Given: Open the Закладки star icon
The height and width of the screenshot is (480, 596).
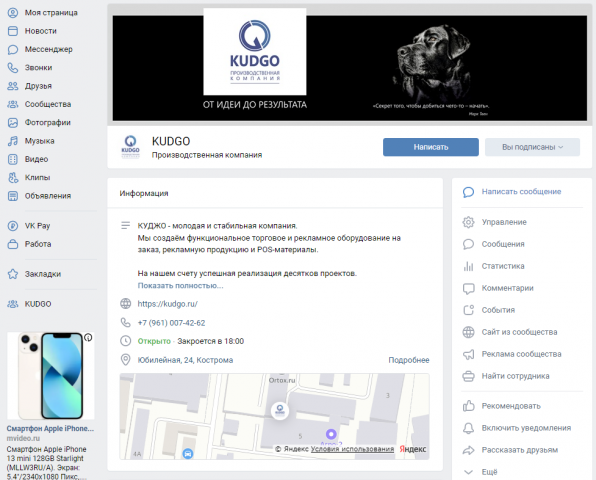Looking at the screenshot, I should tap(13, 274).
